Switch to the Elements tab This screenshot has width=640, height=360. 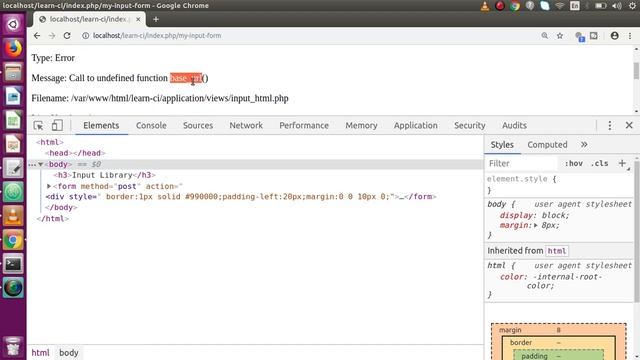pos(101,125)
